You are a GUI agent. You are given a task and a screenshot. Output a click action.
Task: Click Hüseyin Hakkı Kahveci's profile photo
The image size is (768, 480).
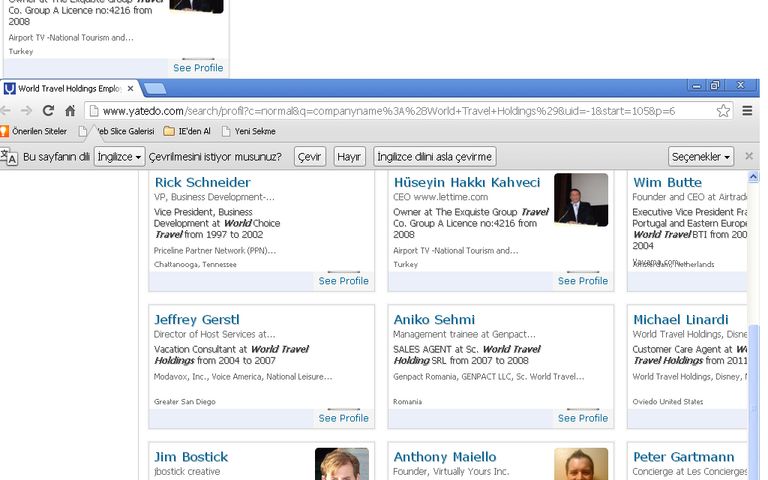(581, 200)
